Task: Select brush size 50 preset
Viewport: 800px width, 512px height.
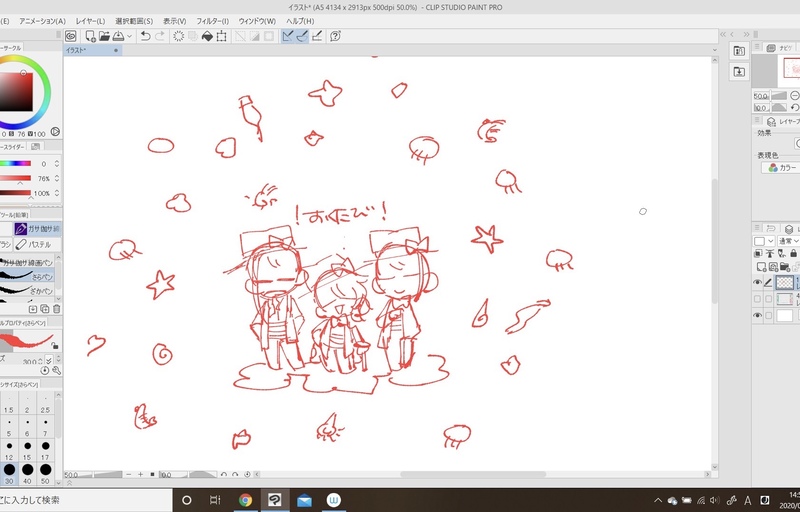Action: (x=45, y=473)
